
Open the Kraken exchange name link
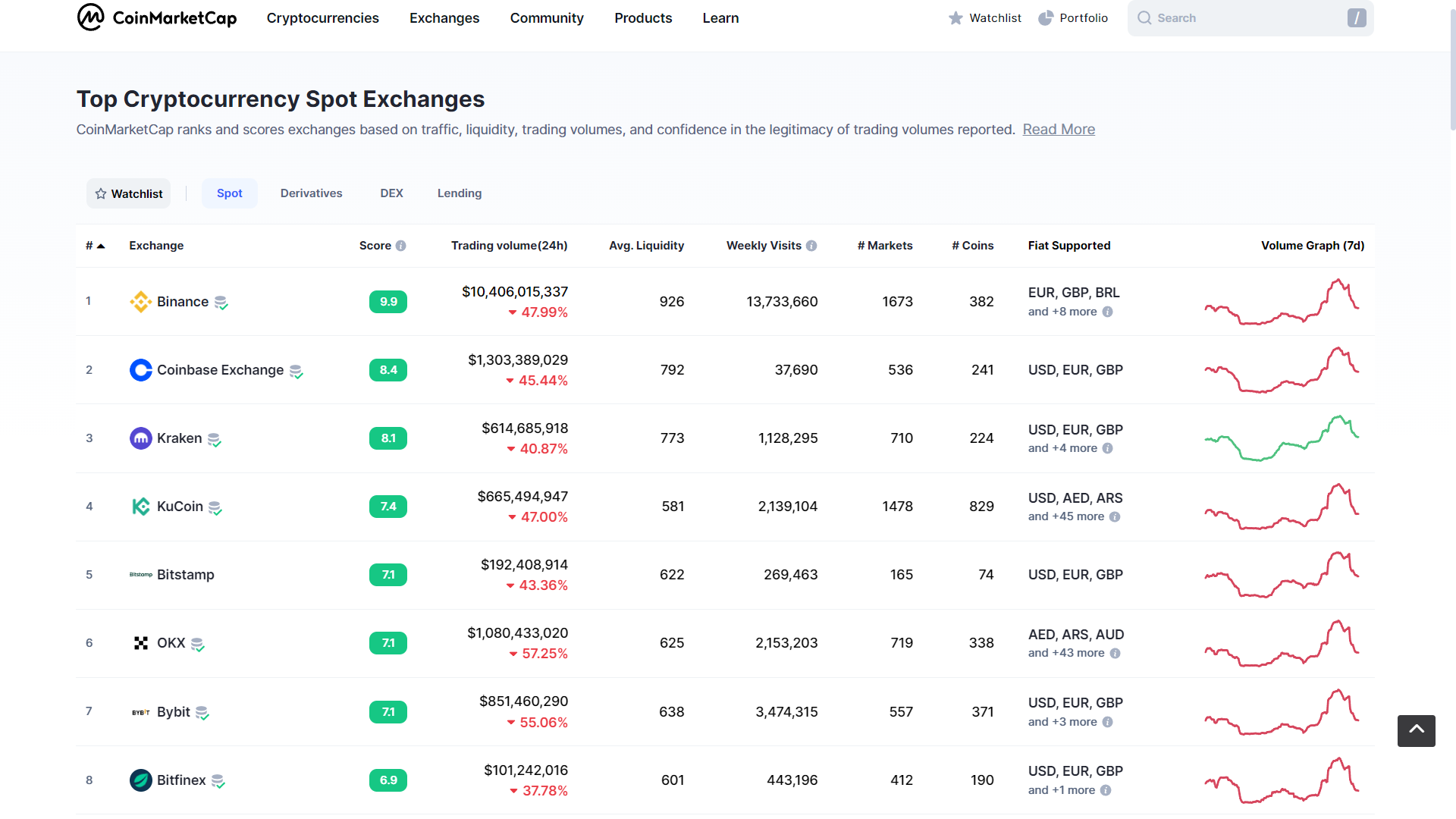(x=179, y=438)
